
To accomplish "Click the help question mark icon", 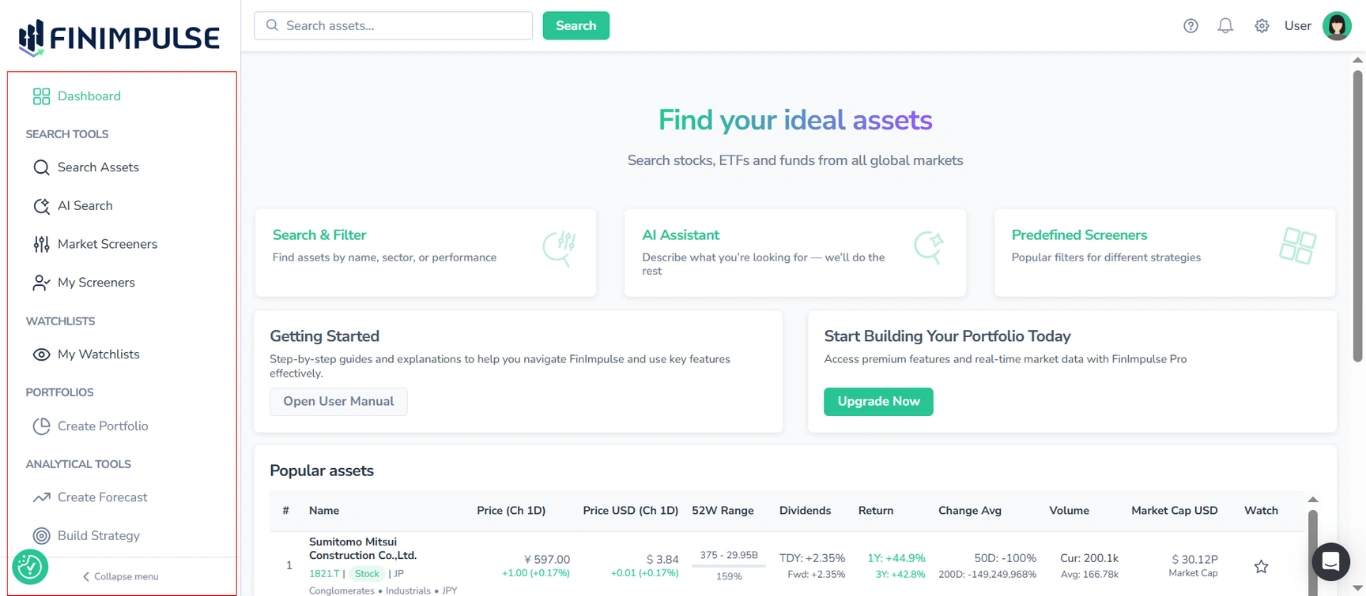I will pyautogui.click(x=1190, y=26).
